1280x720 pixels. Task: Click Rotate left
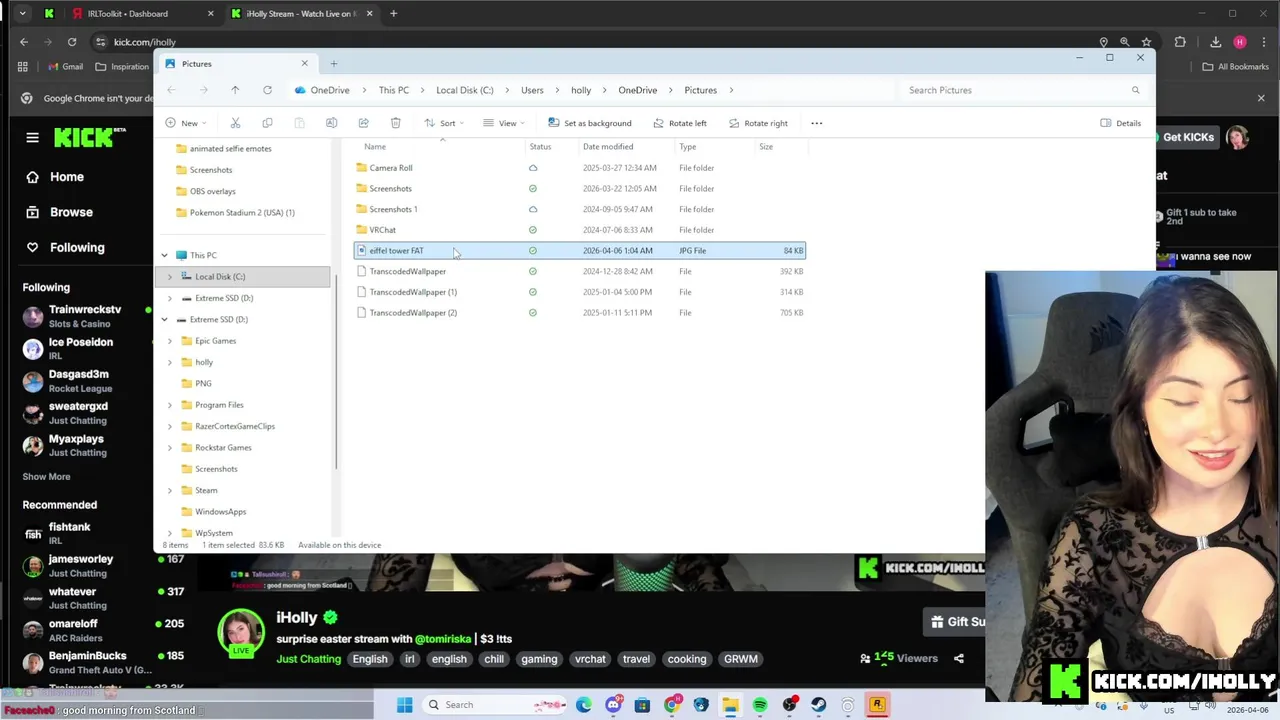tap(680, 123)
